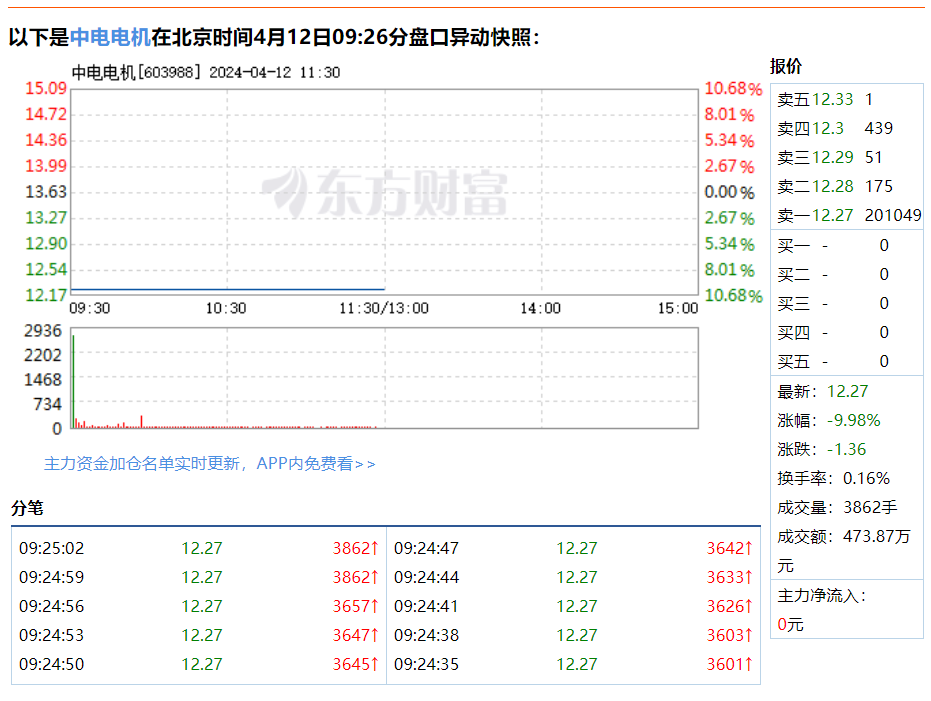The height and width of the screenshot is (701, 931).
Task: Select the 09:24:41 tick row time
Action: 426,607
